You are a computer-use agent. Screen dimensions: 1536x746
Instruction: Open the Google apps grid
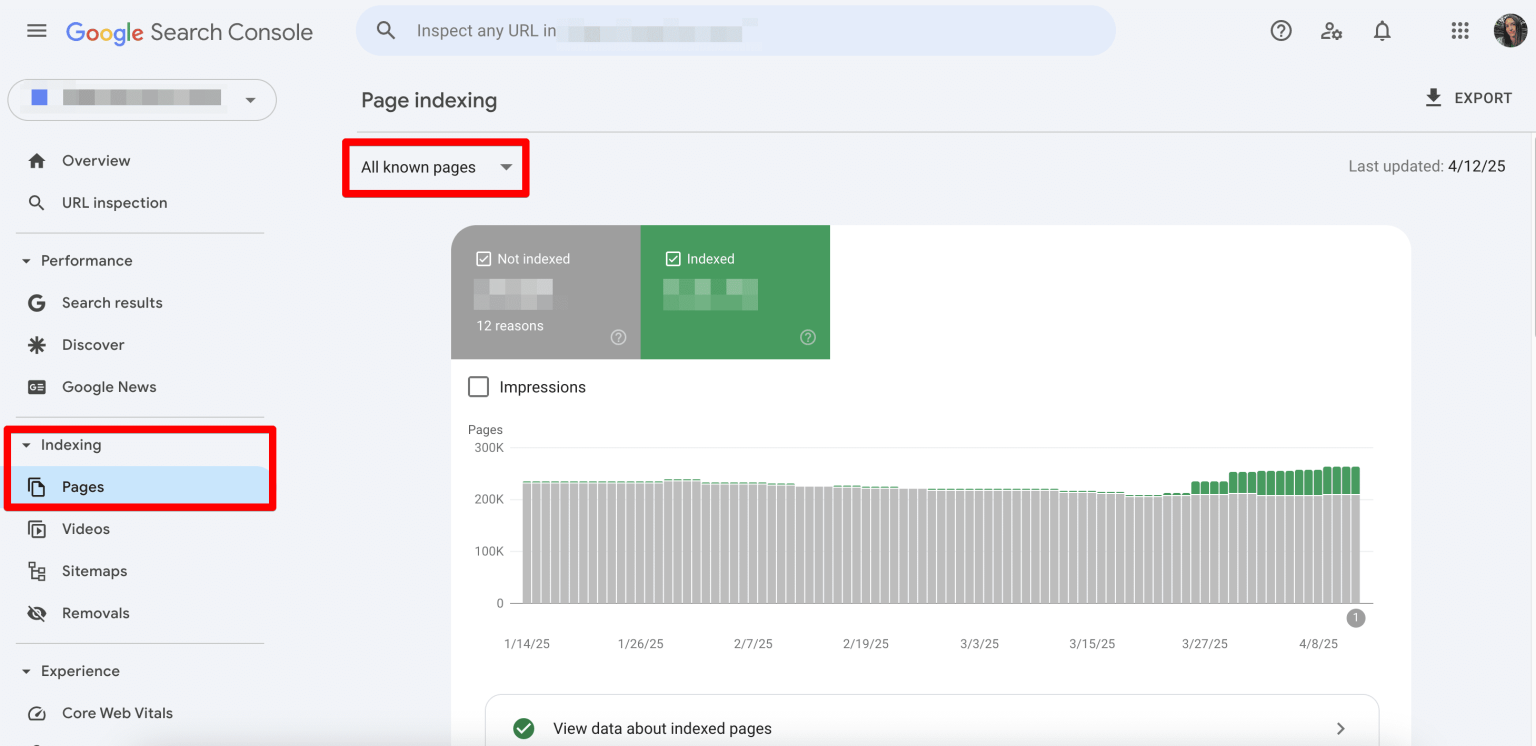(1459, 31)
